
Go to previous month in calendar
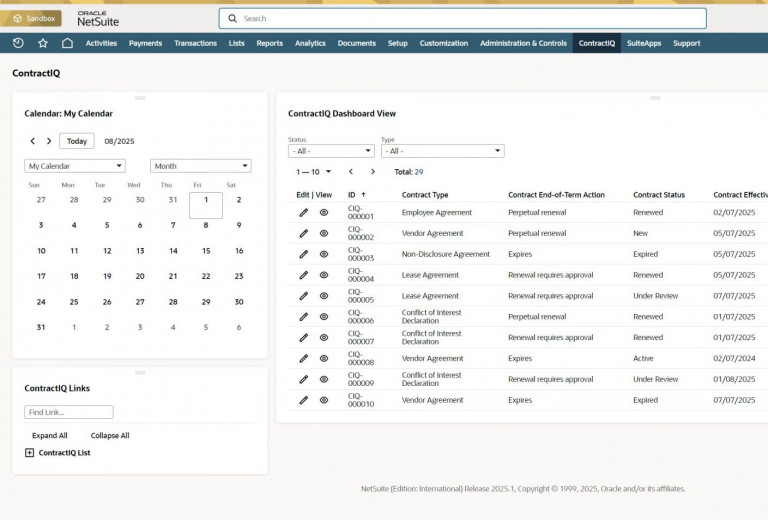point(33,141)
